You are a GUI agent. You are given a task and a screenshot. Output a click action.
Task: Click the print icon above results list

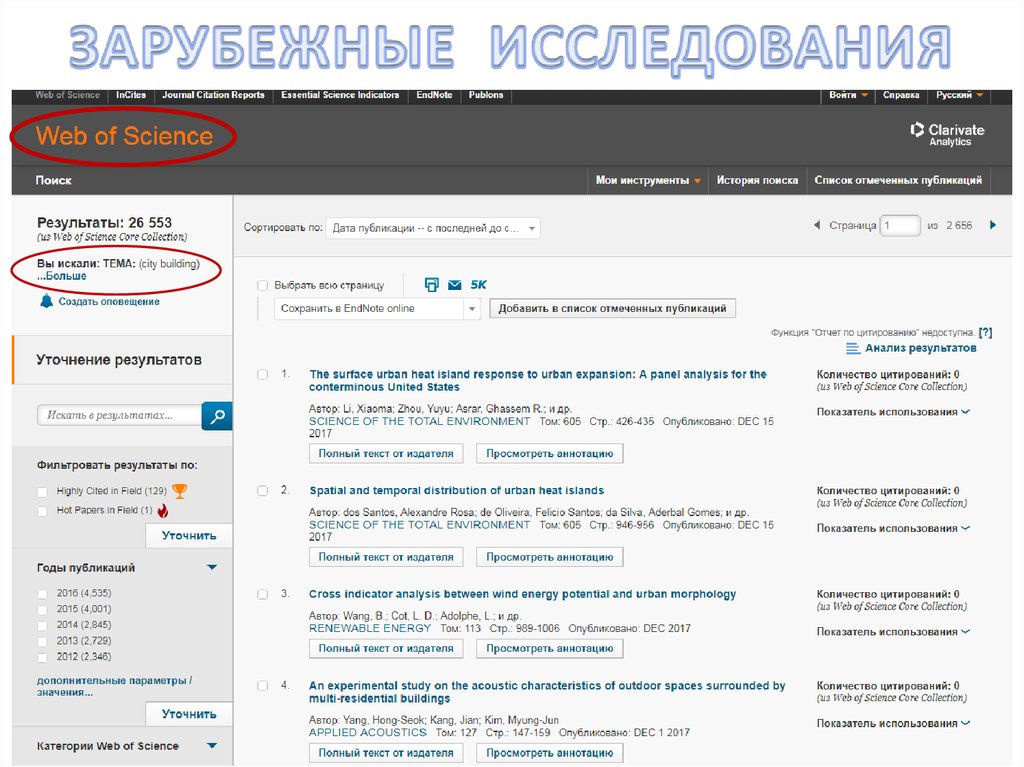pos(431,285)
